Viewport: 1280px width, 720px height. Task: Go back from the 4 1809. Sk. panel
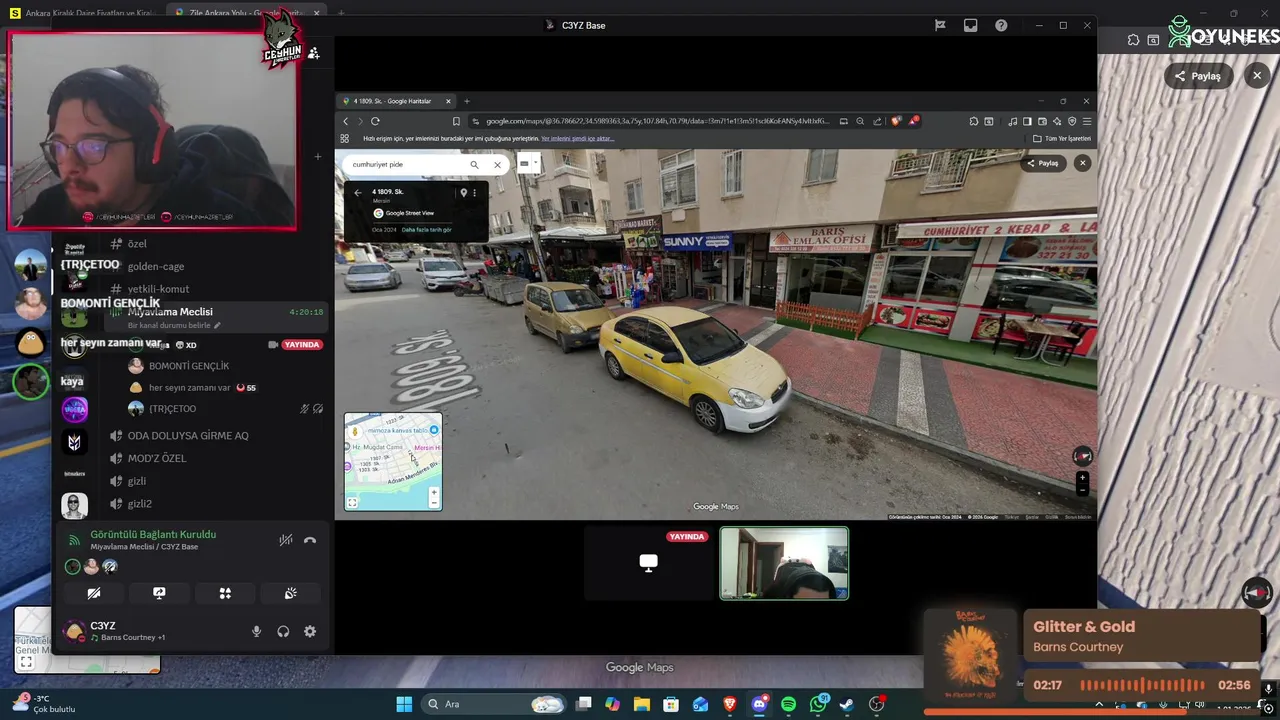(x=358, y=192)
